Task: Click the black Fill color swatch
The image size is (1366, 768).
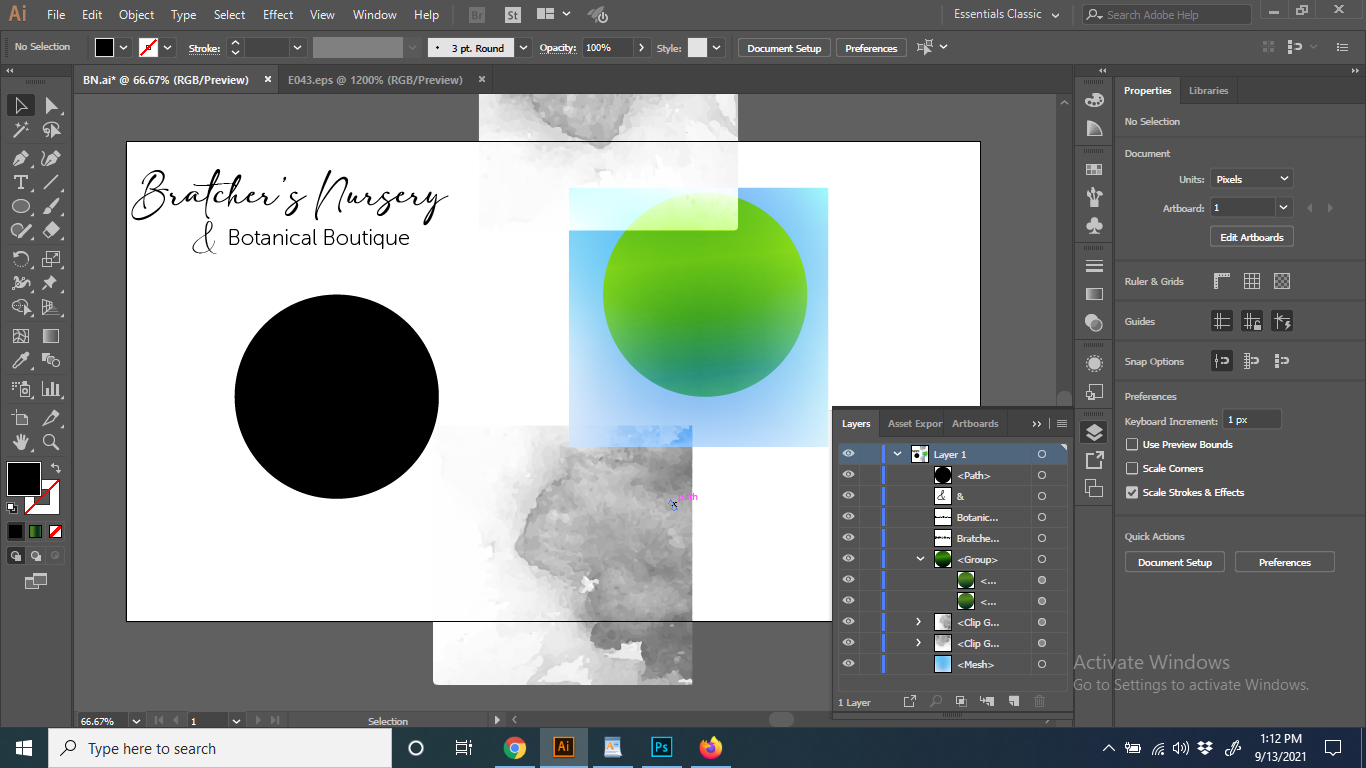Action: (24, 478)
